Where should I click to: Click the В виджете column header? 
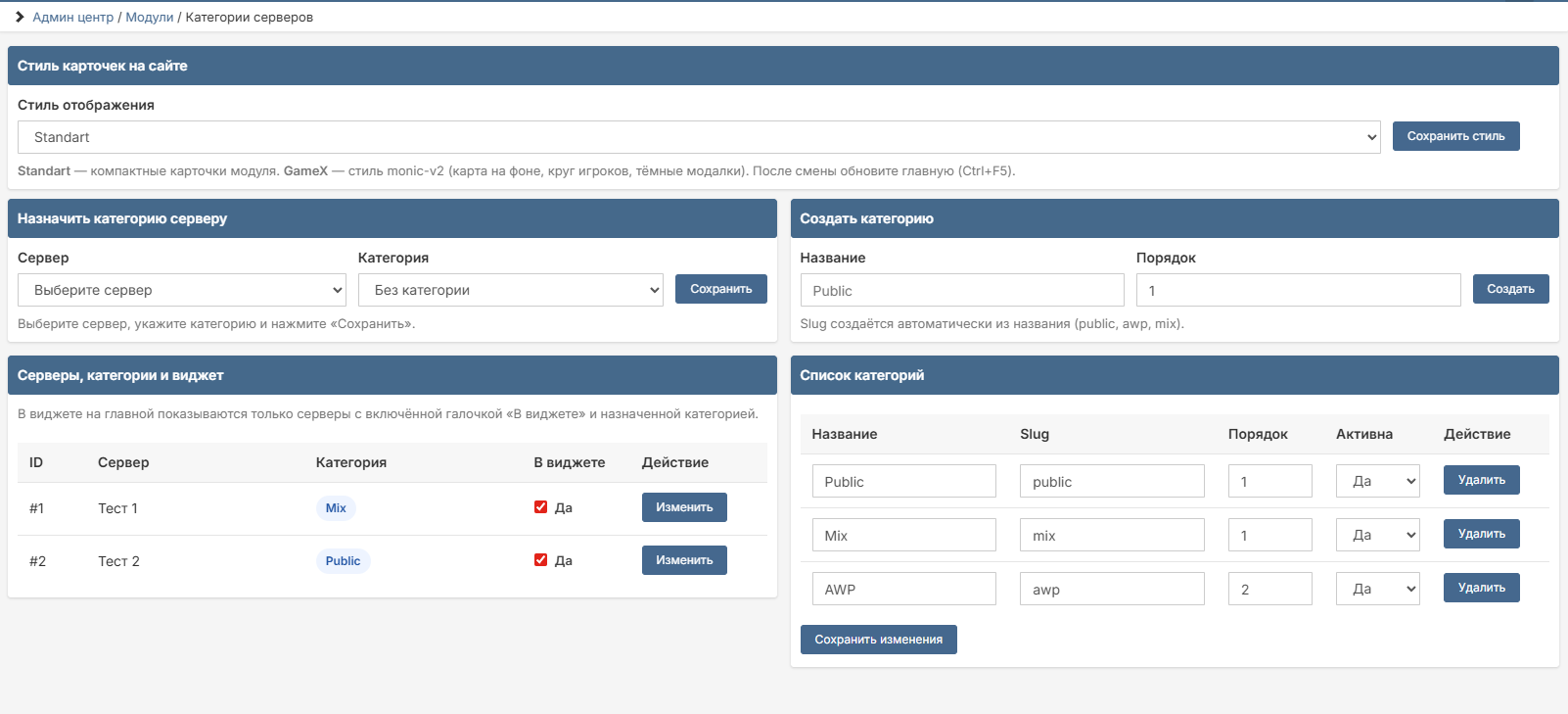570,462
